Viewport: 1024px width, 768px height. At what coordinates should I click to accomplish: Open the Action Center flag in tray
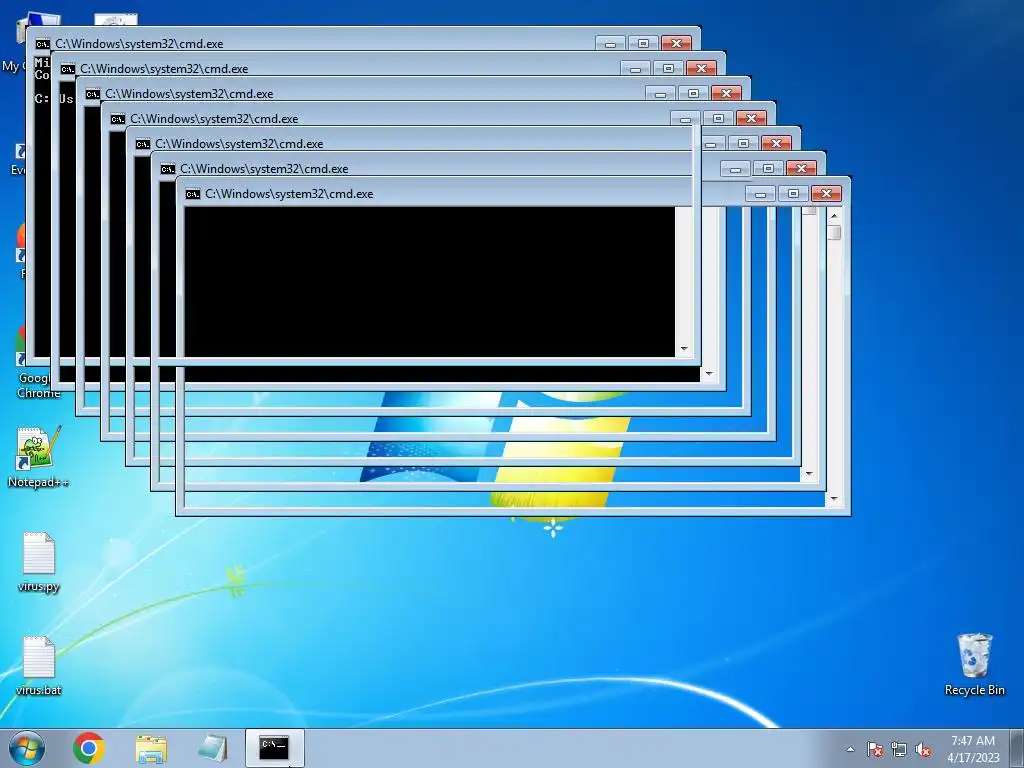(875, 749)
